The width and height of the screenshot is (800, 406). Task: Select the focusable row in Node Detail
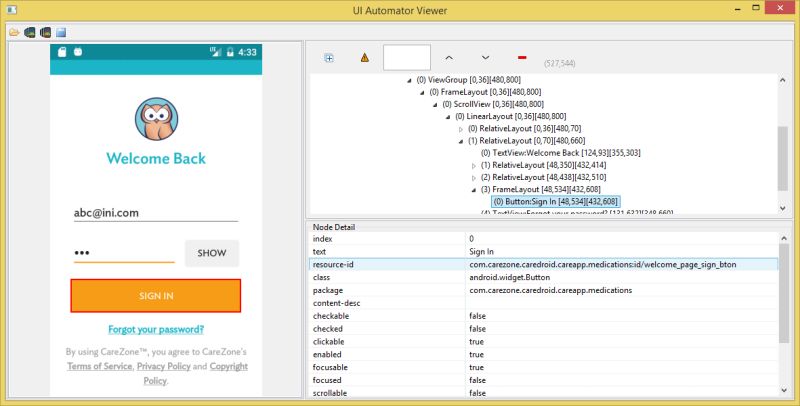[543, 367]
